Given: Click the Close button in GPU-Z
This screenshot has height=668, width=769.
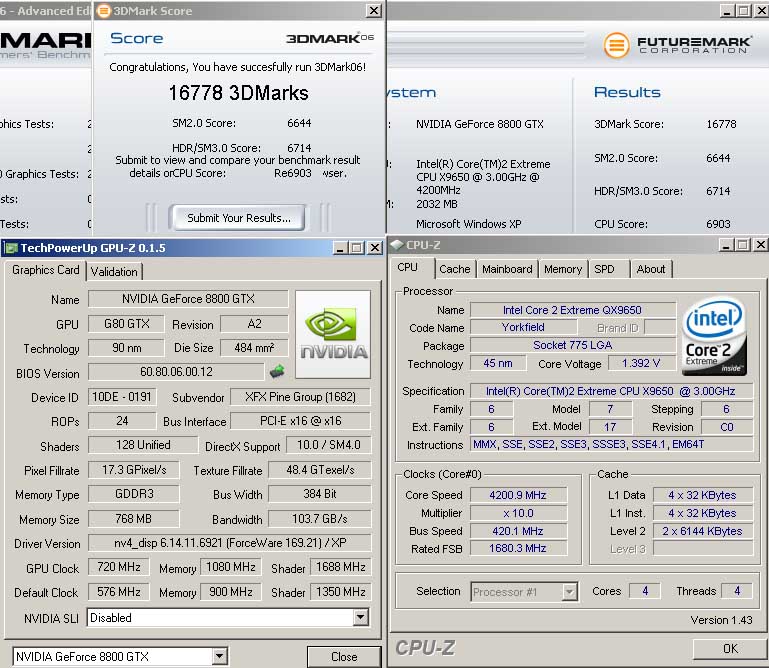Looking at the screenshot, I should [344, 657].
